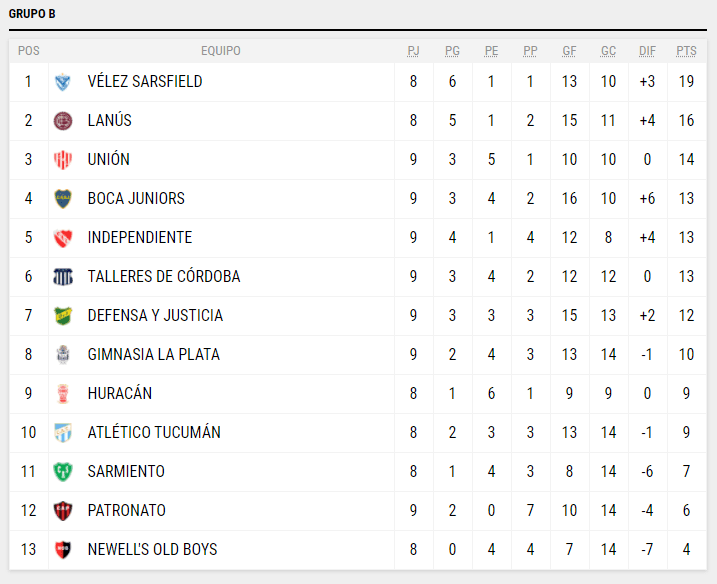Viewport: 717px width, 584px height.
Task: Open the Huracán team name link
Action: (120, 394)
